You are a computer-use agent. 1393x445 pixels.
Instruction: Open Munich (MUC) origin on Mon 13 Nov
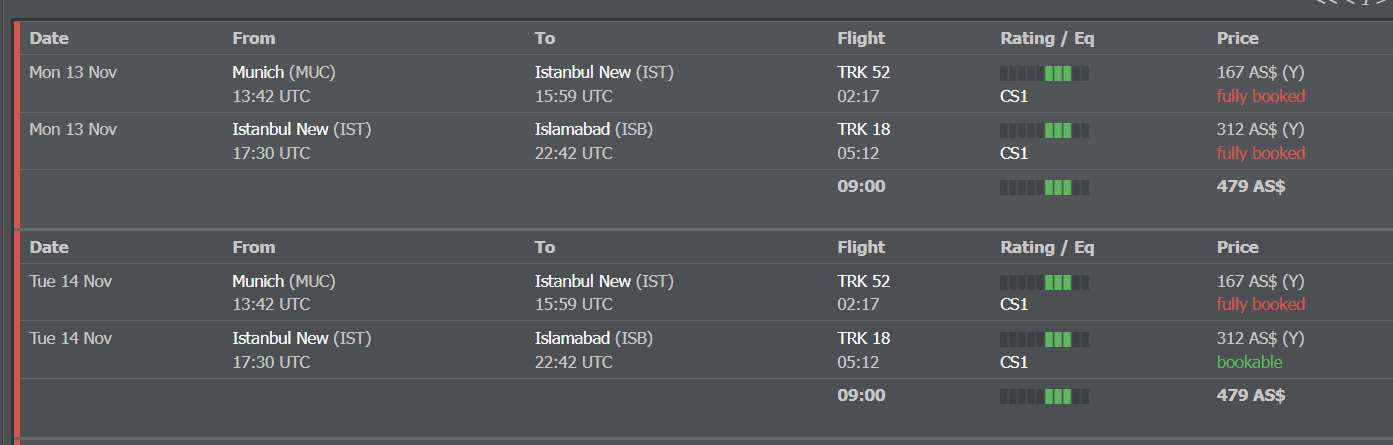pyautogui.click(x=284, y=72)
